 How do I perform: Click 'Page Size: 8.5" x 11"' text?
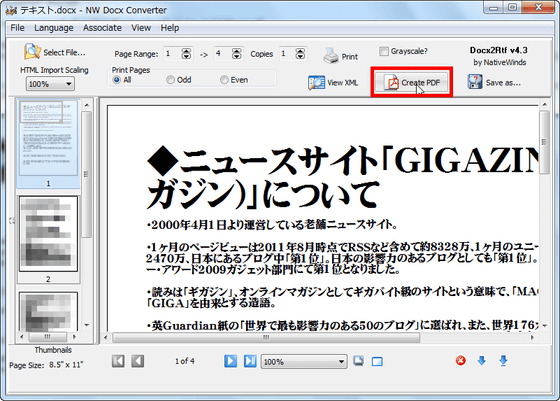click(46, 365)
